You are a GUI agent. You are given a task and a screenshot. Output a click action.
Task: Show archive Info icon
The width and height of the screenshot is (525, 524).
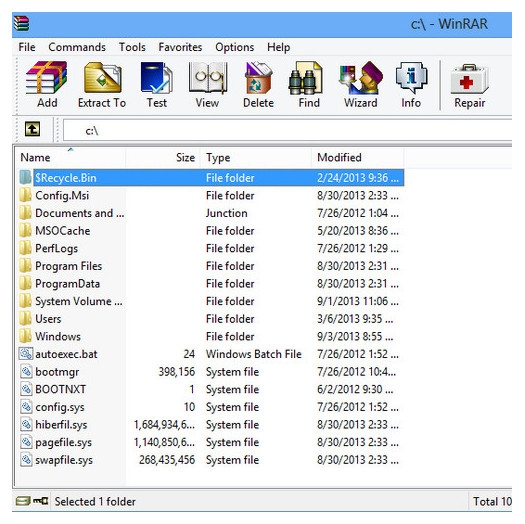click(x=411, y=77)
